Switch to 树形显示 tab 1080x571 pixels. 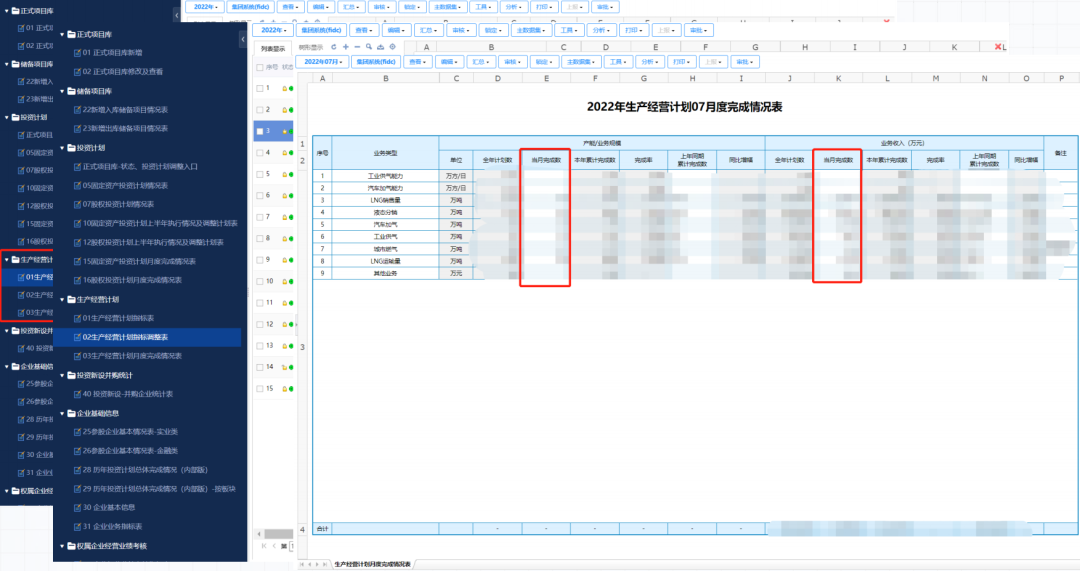point(311,48)
